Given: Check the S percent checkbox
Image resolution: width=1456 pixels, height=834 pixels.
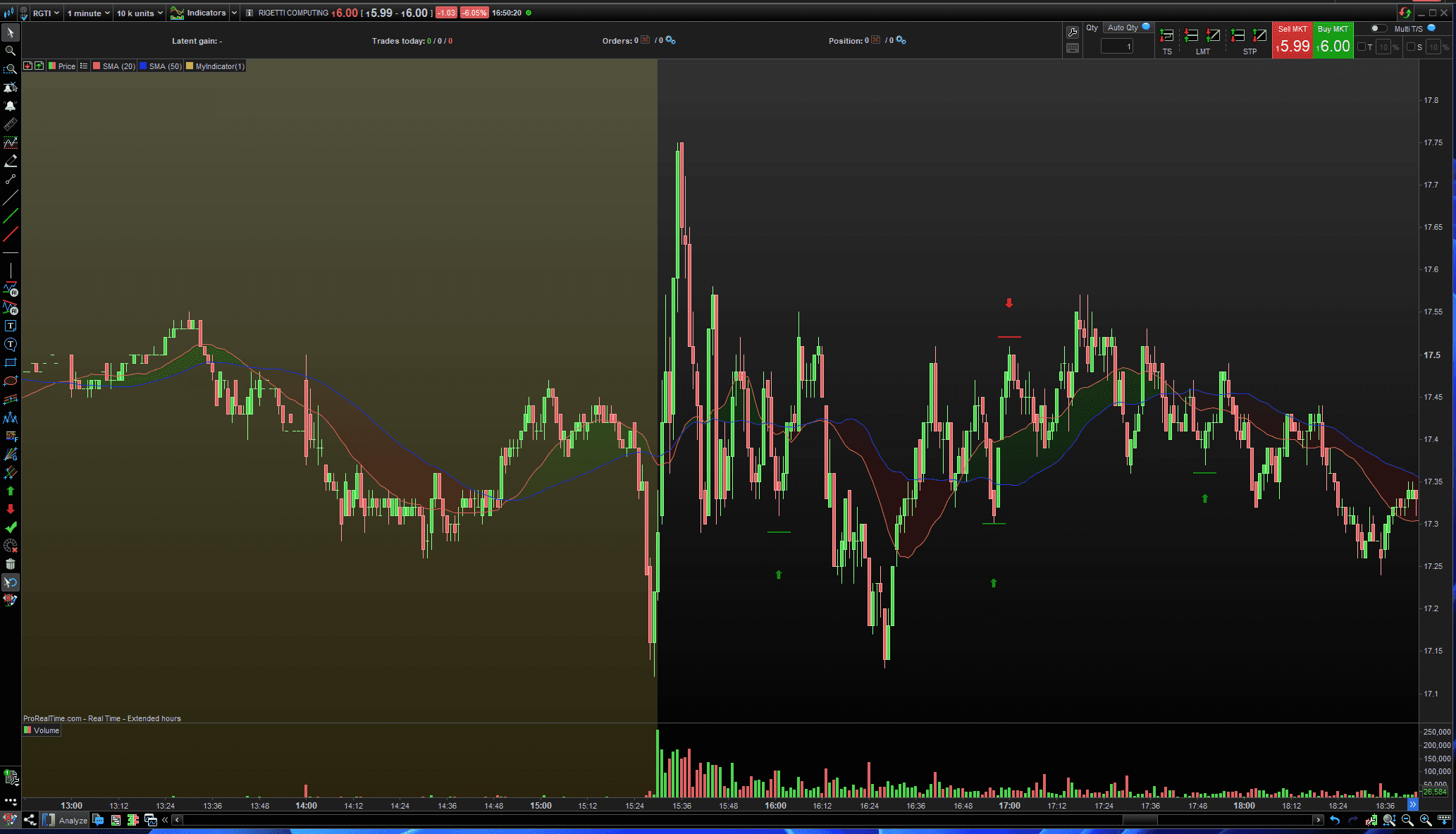Looking at the screenshot, I should pyautogui.click(x=1411, y=47).
